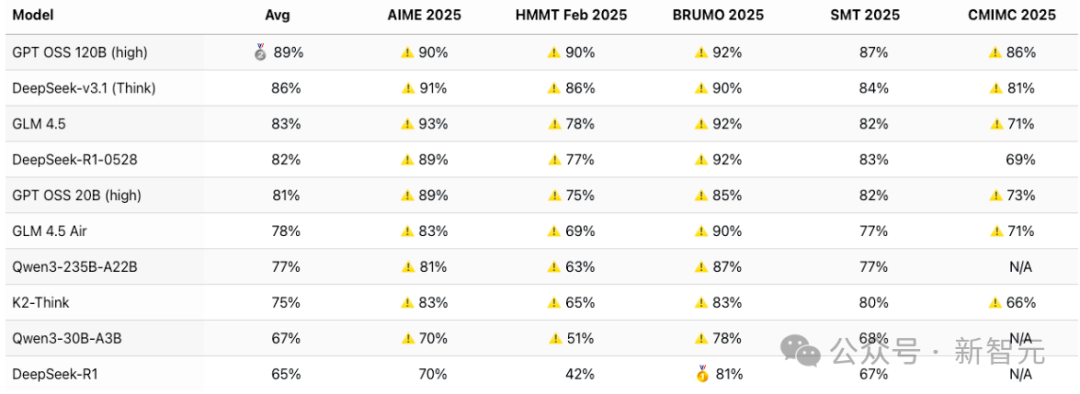1080x394 pixels.
Task: Click the silver medal icon beside 89%
Action: click(260, 52)
